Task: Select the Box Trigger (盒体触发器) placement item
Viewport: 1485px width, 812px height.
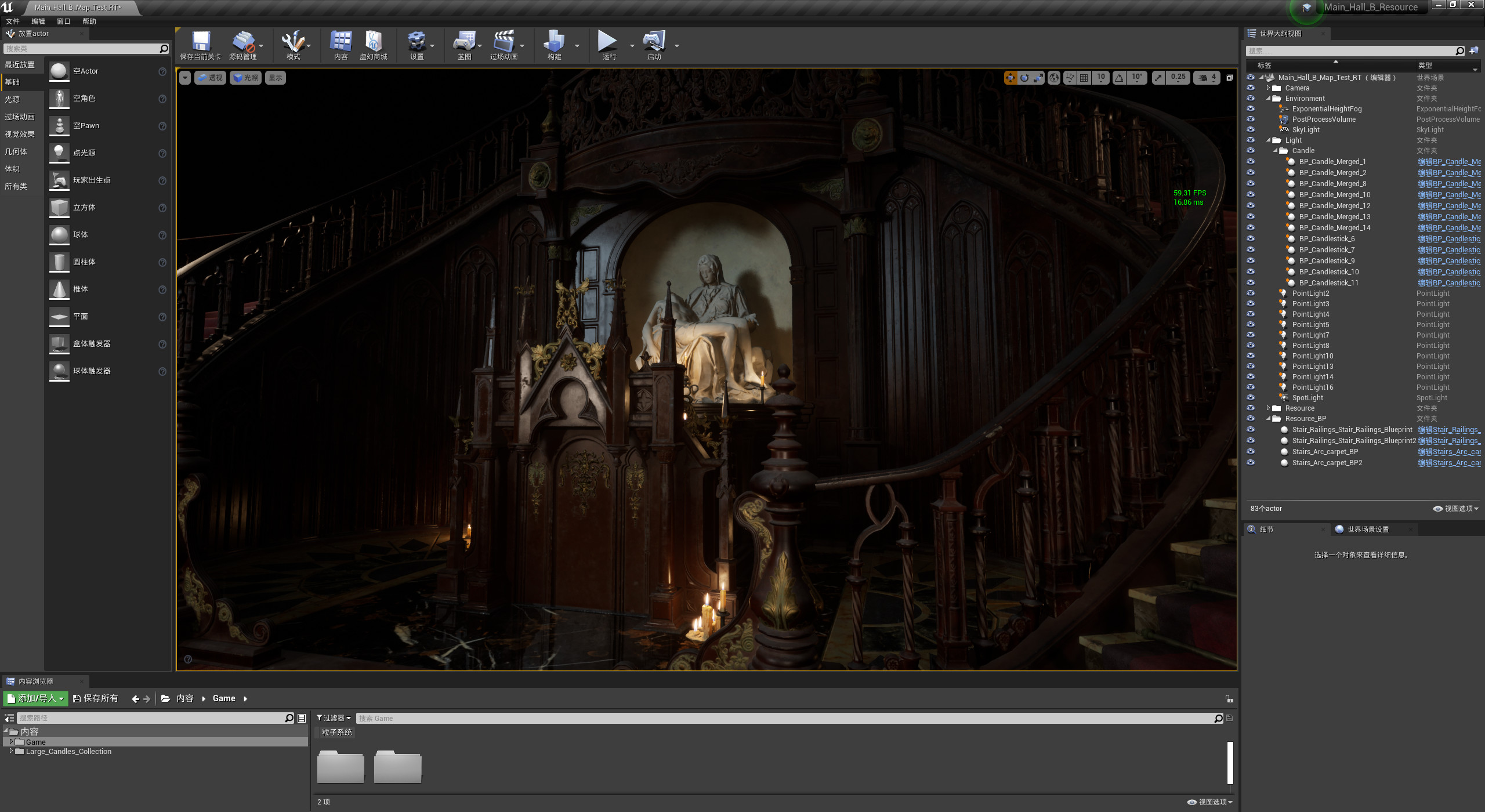Action: click(x=108, y=344)
